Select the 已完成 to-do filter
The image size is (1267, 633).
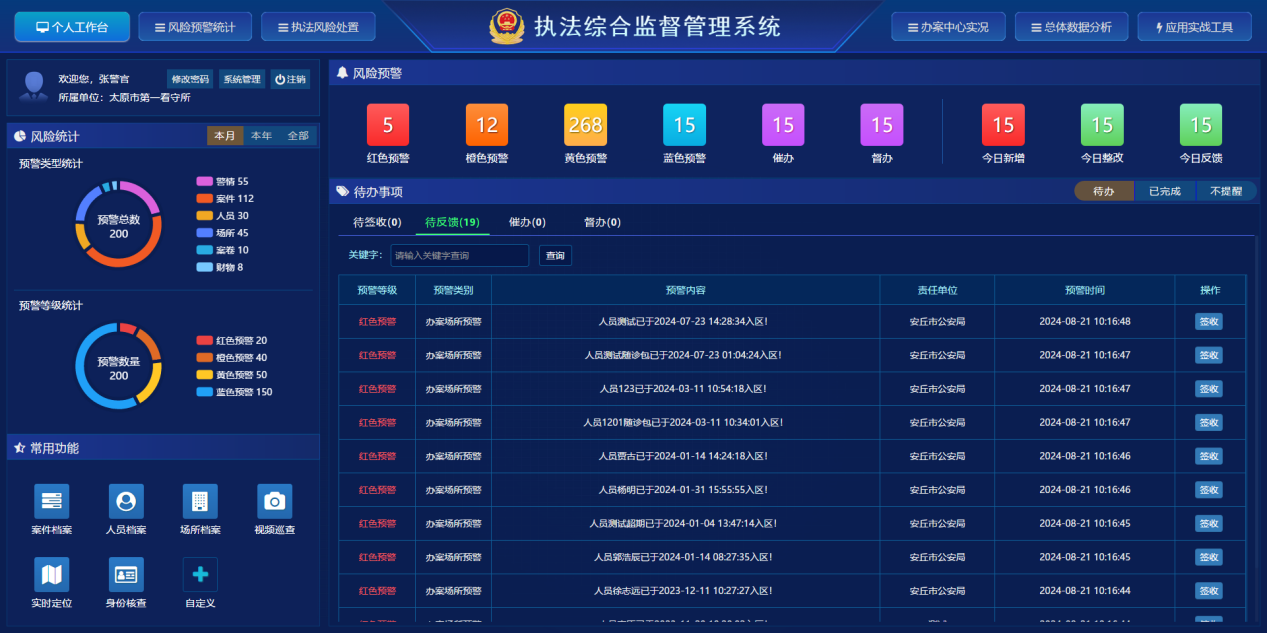point(1165,191)
